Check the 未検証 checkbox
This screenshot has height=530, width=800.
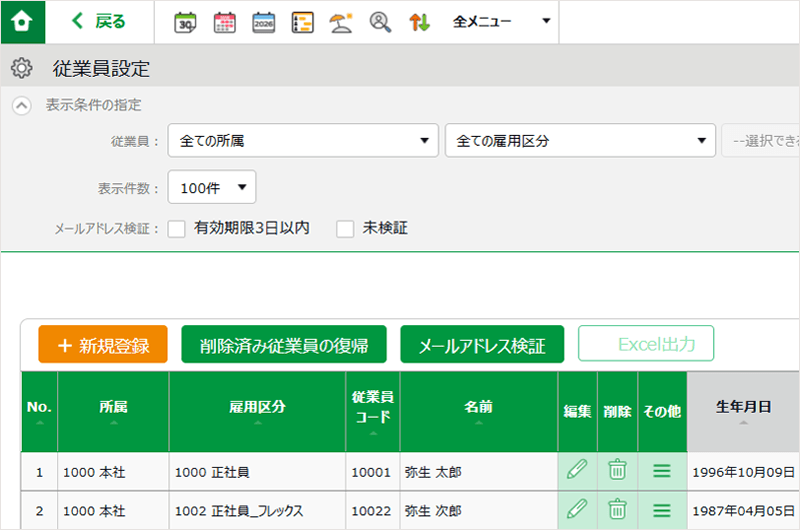coord(345,229)
